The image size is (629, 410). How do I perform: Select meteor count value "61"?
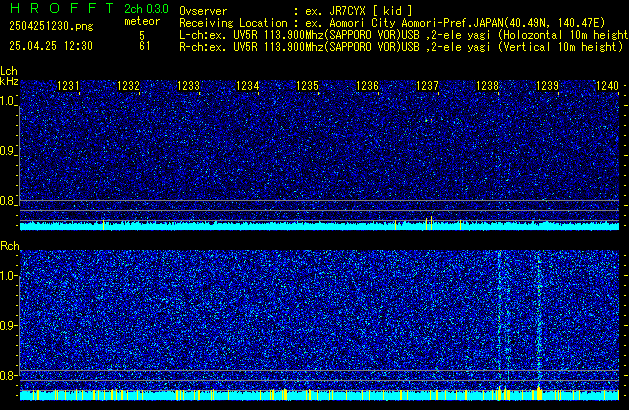(x=144, y=46)
